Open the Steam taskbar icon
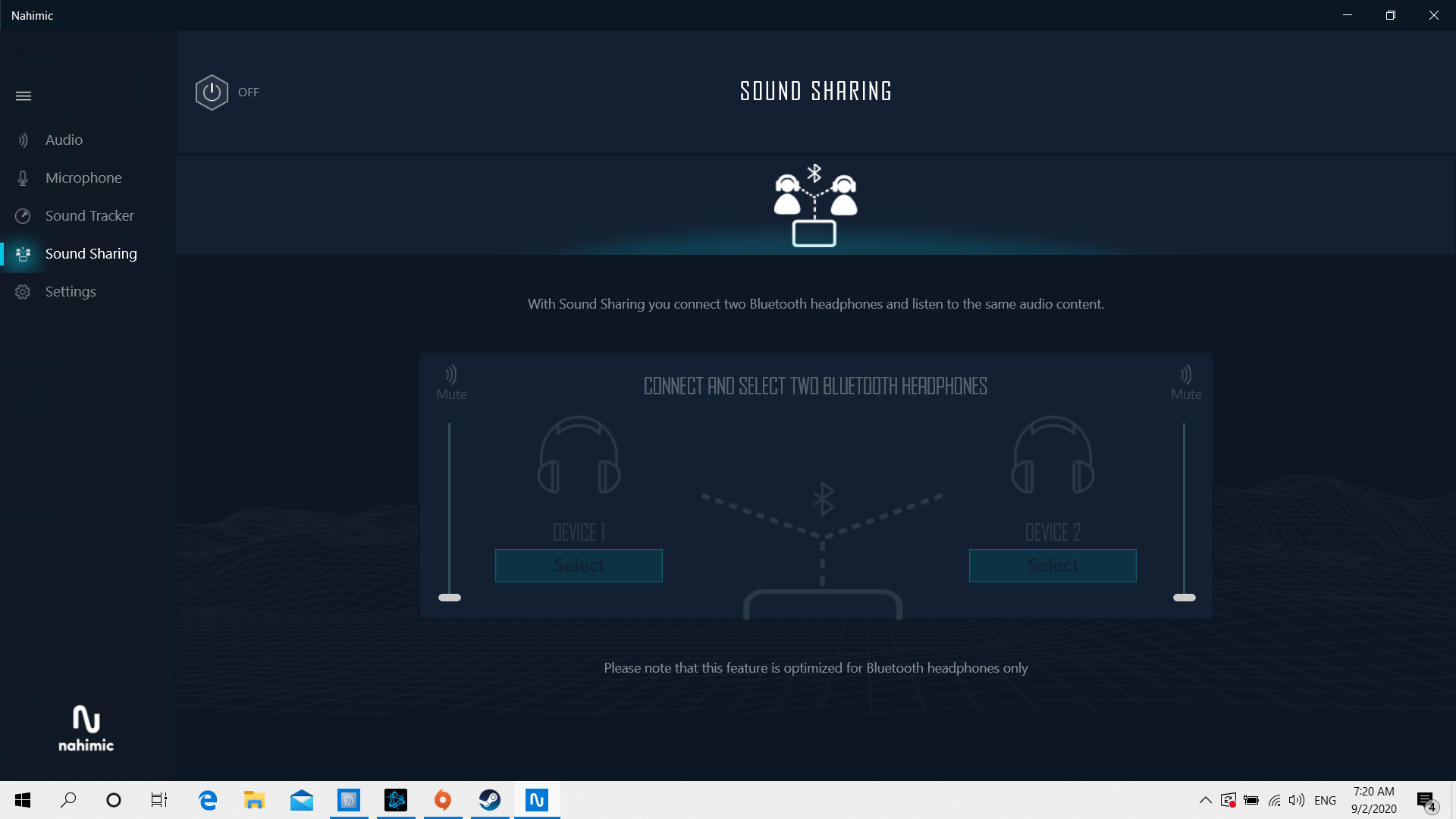The image size is (1456, 819). coord(490,800)
